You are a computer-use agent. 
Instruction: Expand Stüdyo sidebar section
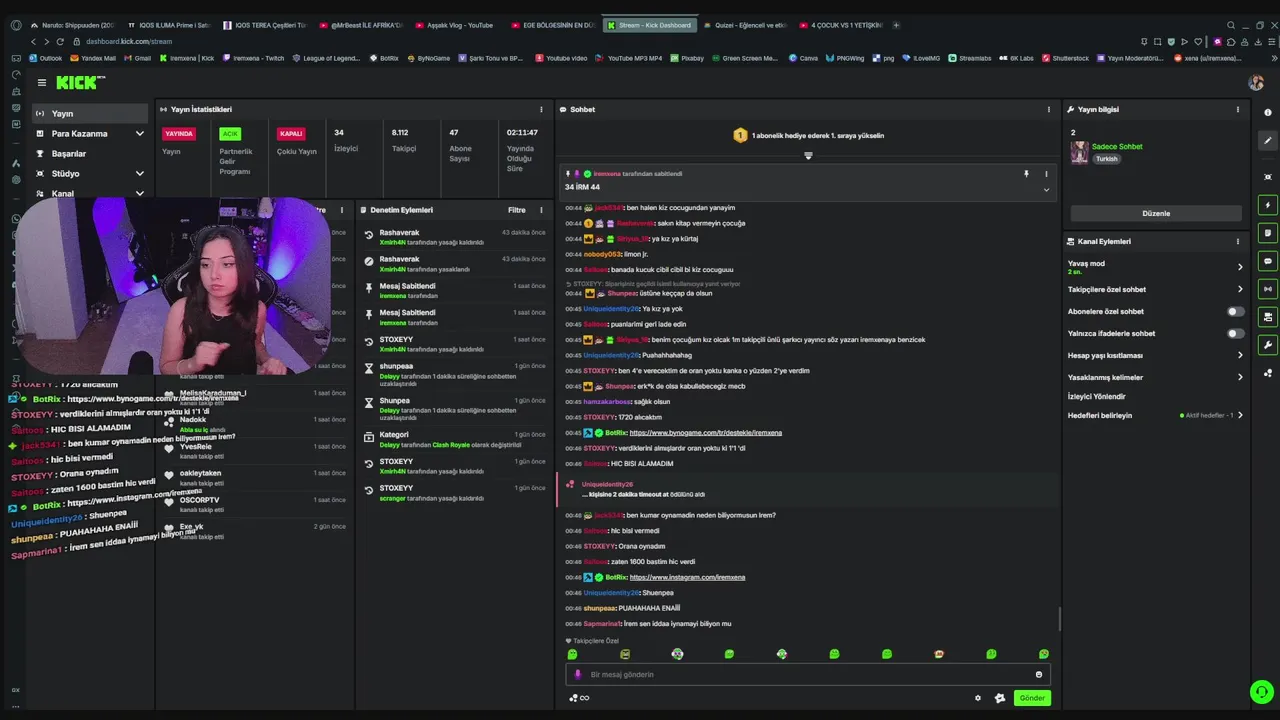pyautogui.click(x=139, y=173)
